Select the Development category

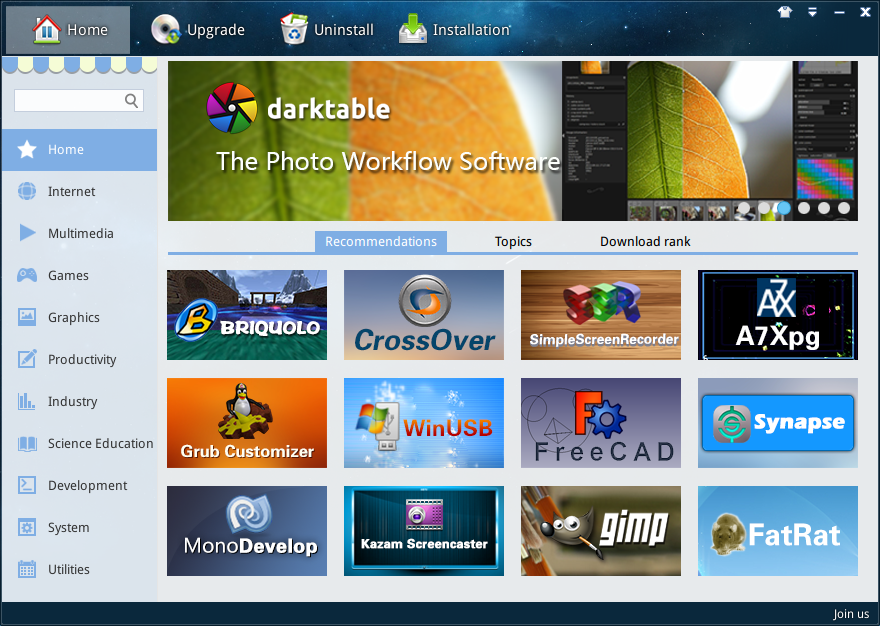point(79,486)
